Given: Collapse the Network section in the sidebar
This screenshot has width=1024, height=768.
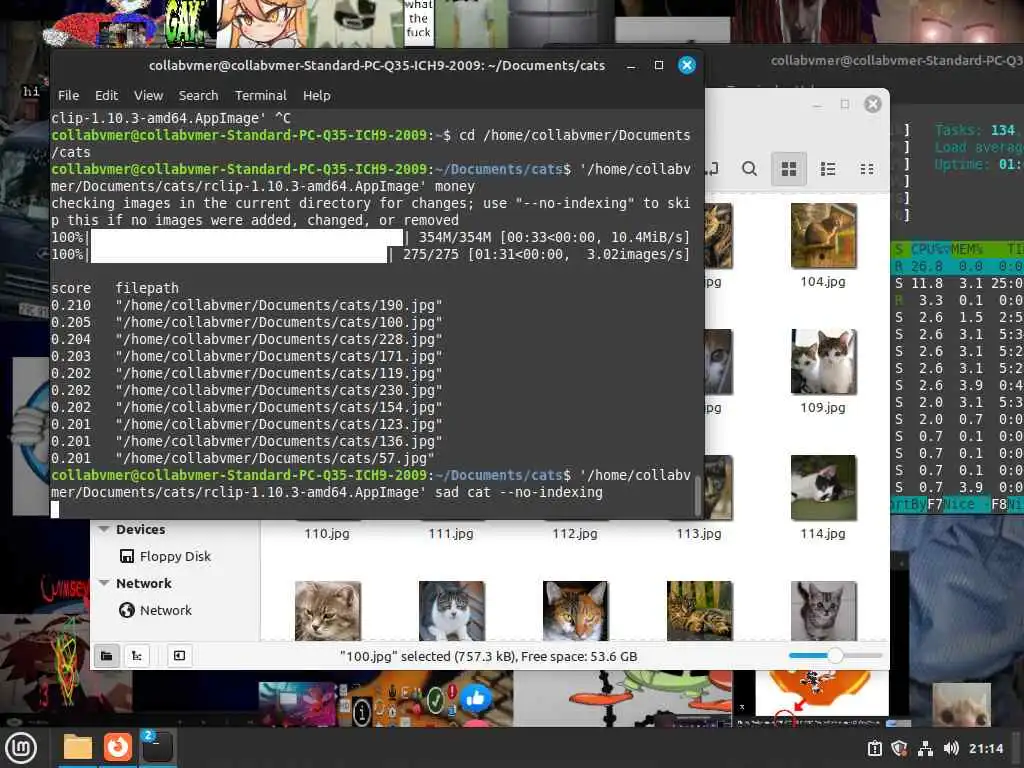Looking at the screenshot, I should [103, 583].
